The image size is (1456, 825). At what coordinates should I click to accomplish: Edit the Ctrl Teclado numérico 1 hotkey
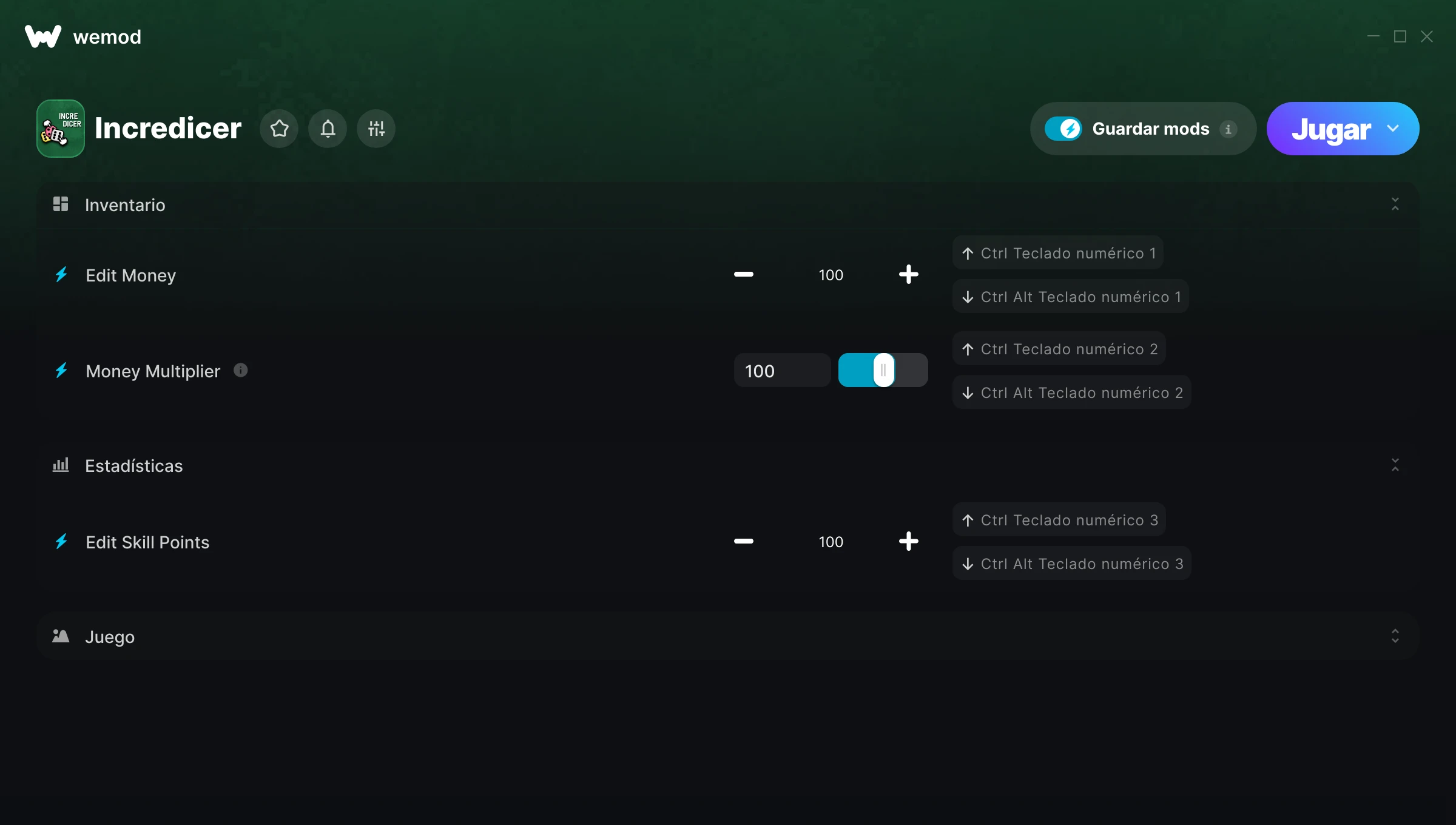click(x=1058, y=253)
